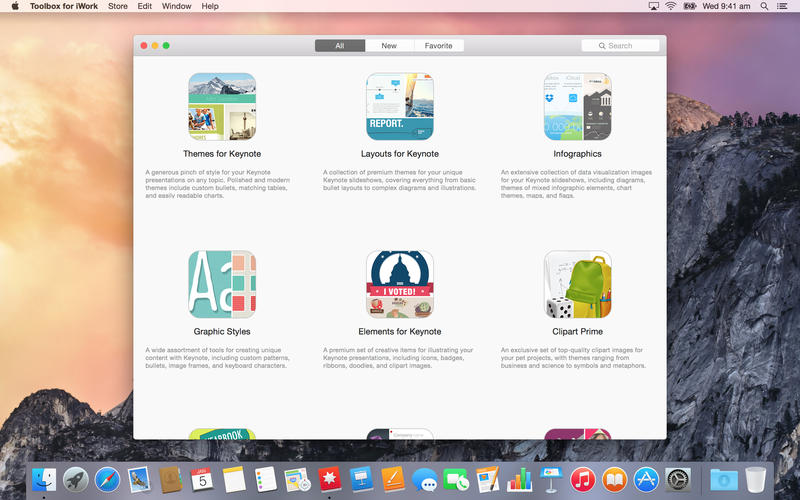Open the Window menu
Image resolution: width=800 pixels, height=500 pixels.
click(x=176, y=6)
